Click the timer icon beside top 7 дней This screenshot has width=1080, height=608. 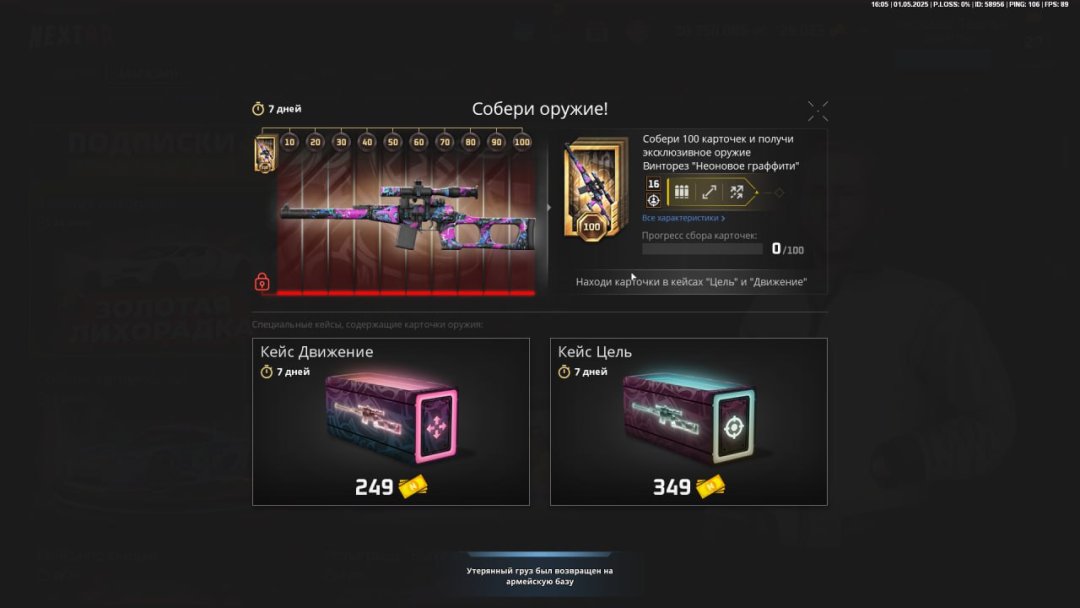[x=258, y=109]
